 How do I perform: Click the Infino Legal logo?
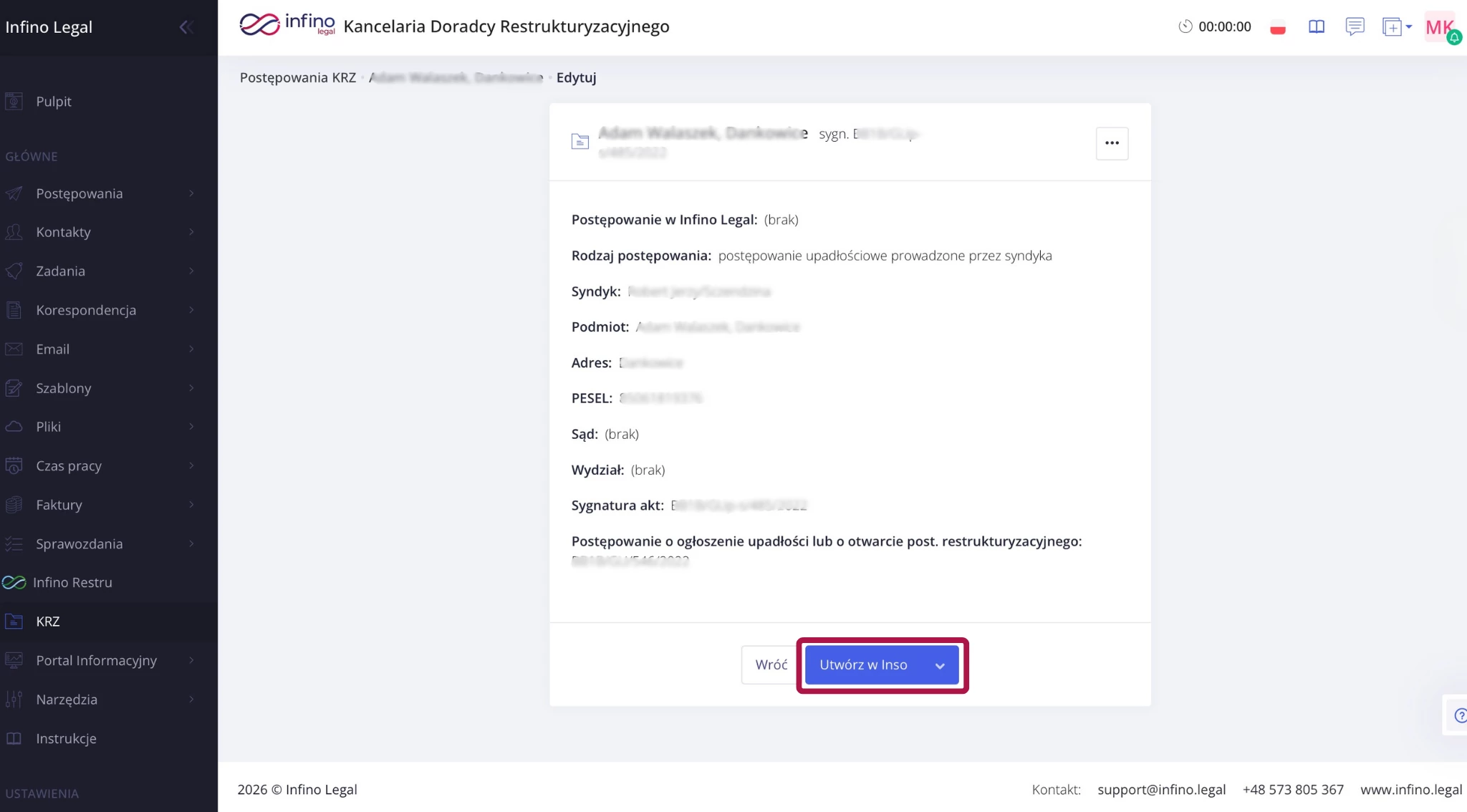coord(287,25)
